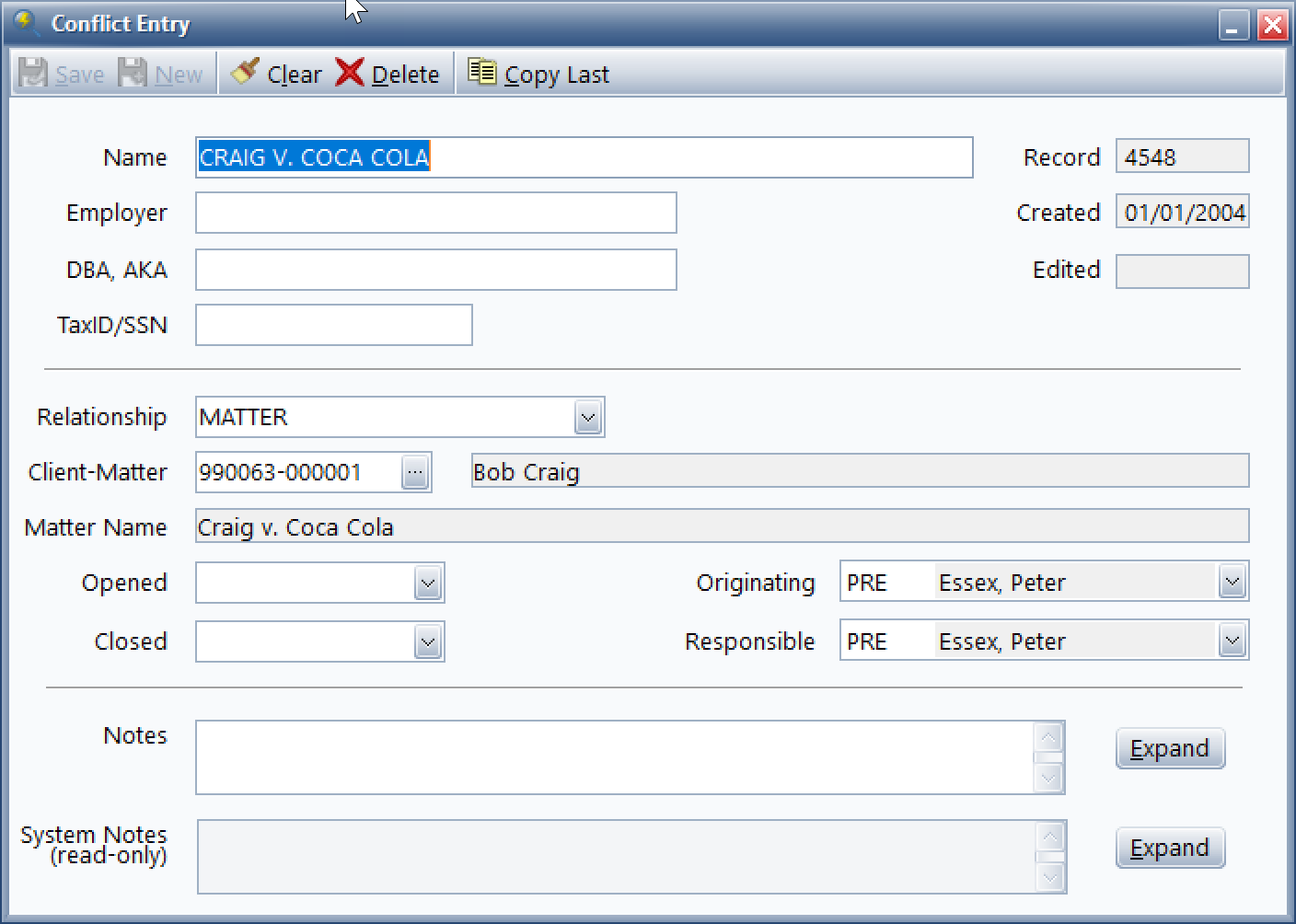Expand the Originating attorney dropdown

[x=1232, y=582]
